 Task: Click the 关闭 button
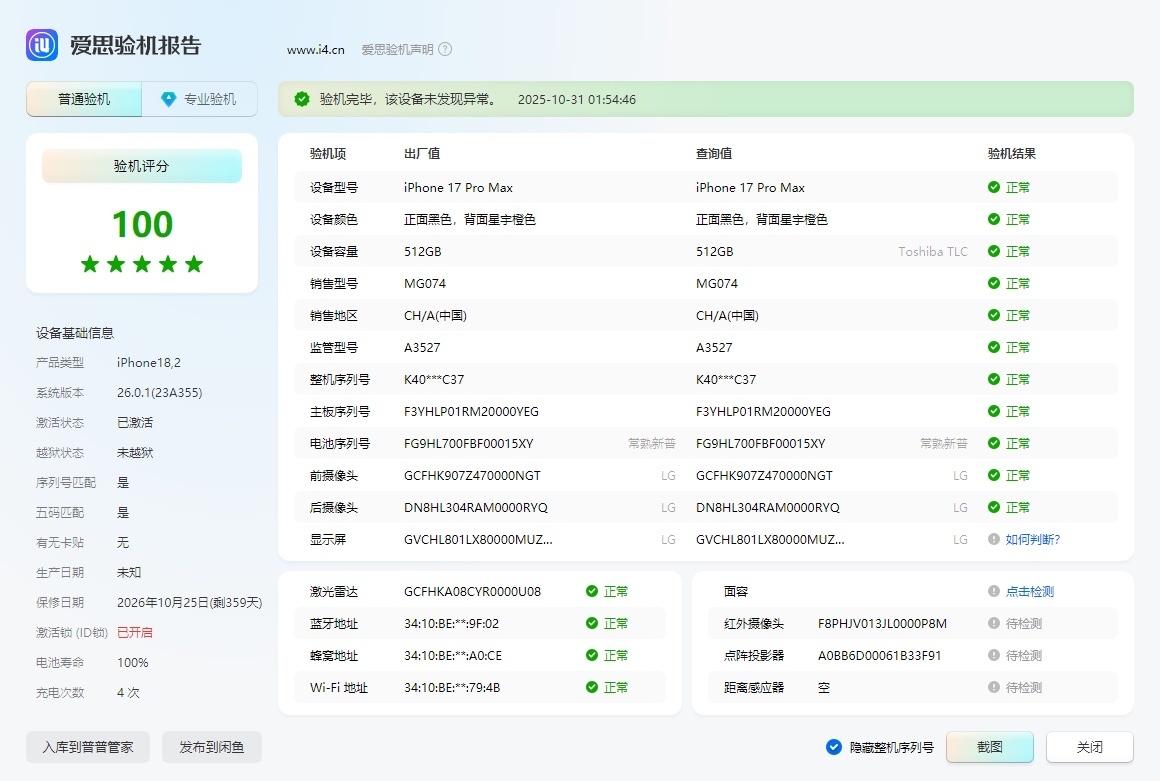point(1089,747)
